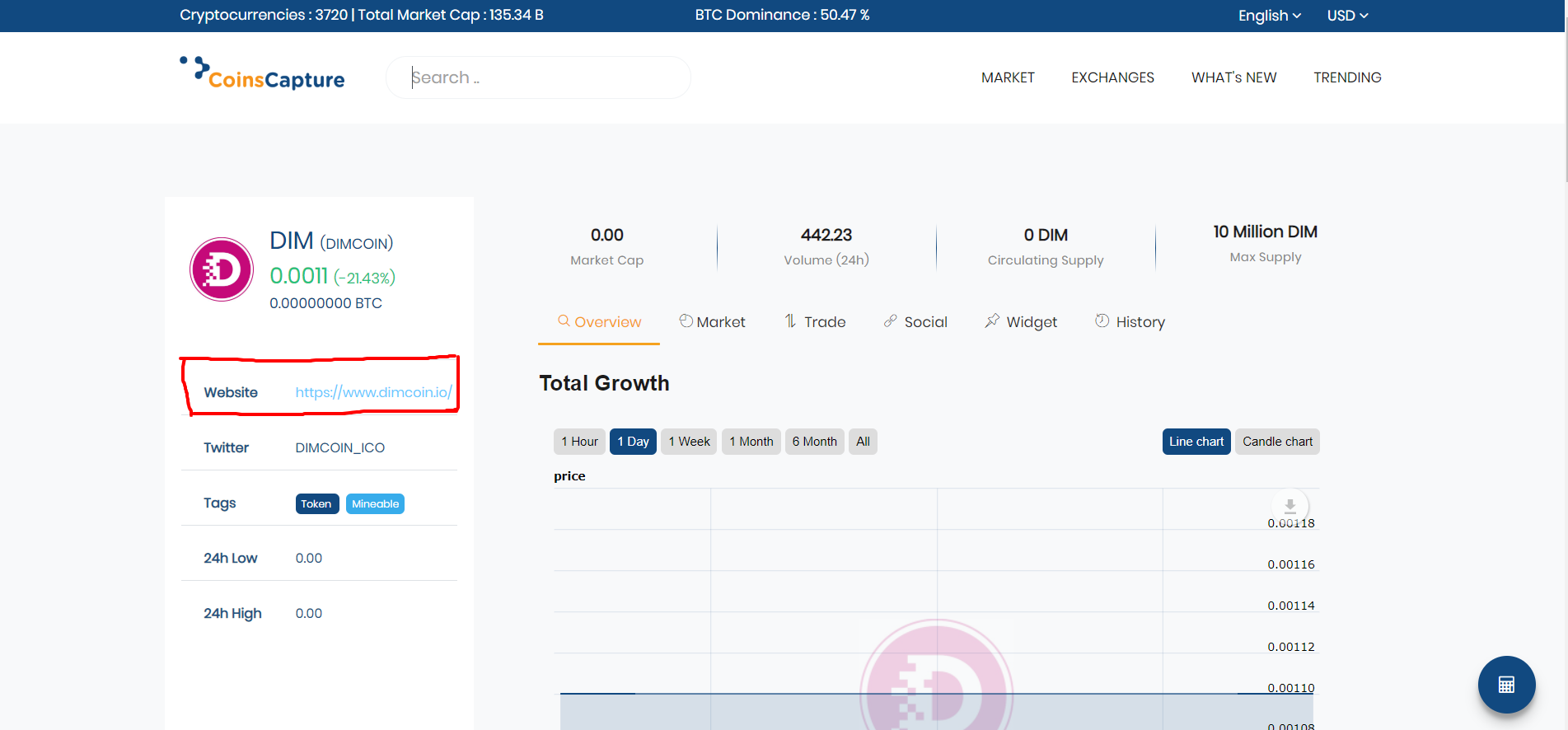Screen dimensions: 1568x730
Task: Click the CoinsCapture logo
Action: (x=262, y=74)
